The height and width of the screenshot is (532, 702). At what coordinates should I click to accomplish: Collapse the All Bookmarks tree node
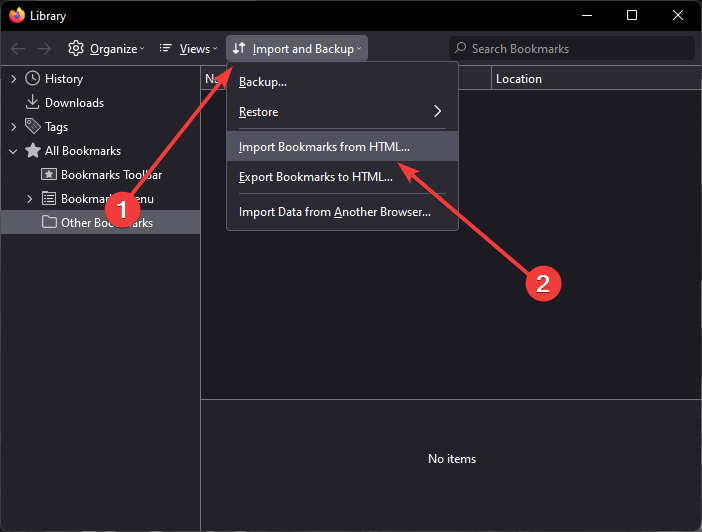pyautogui.click(x=13, y=151)
